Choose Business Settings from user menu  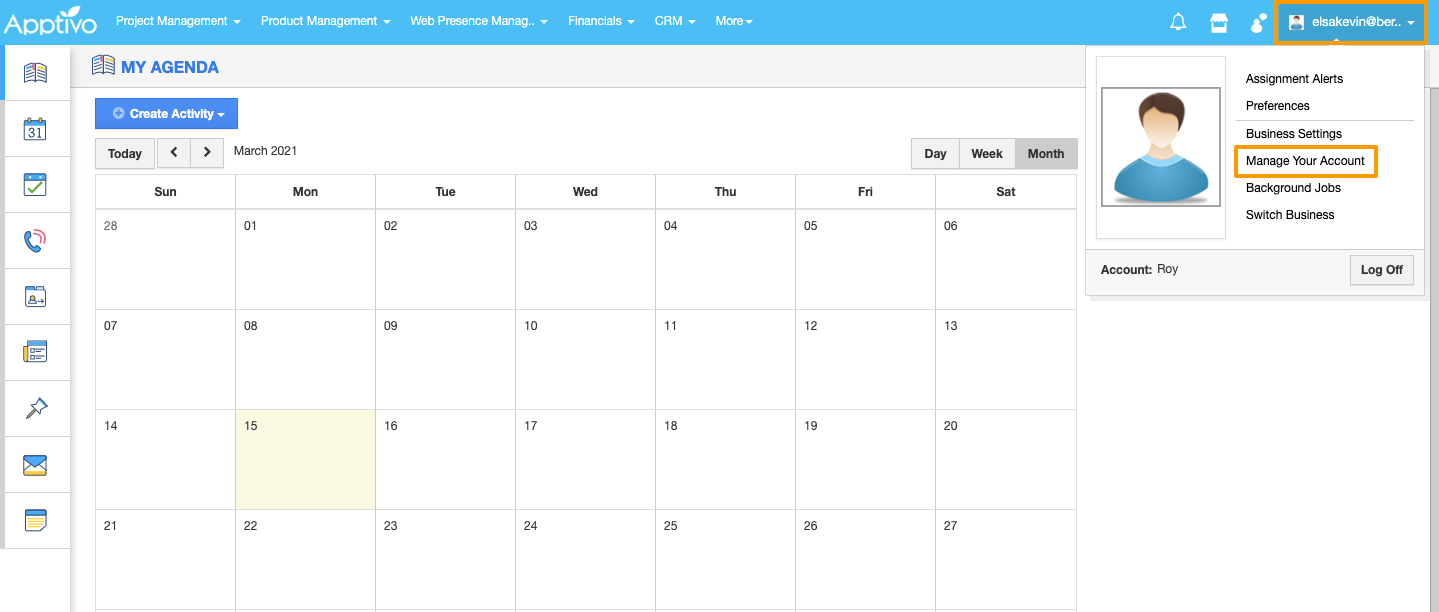coord(1294,134)
